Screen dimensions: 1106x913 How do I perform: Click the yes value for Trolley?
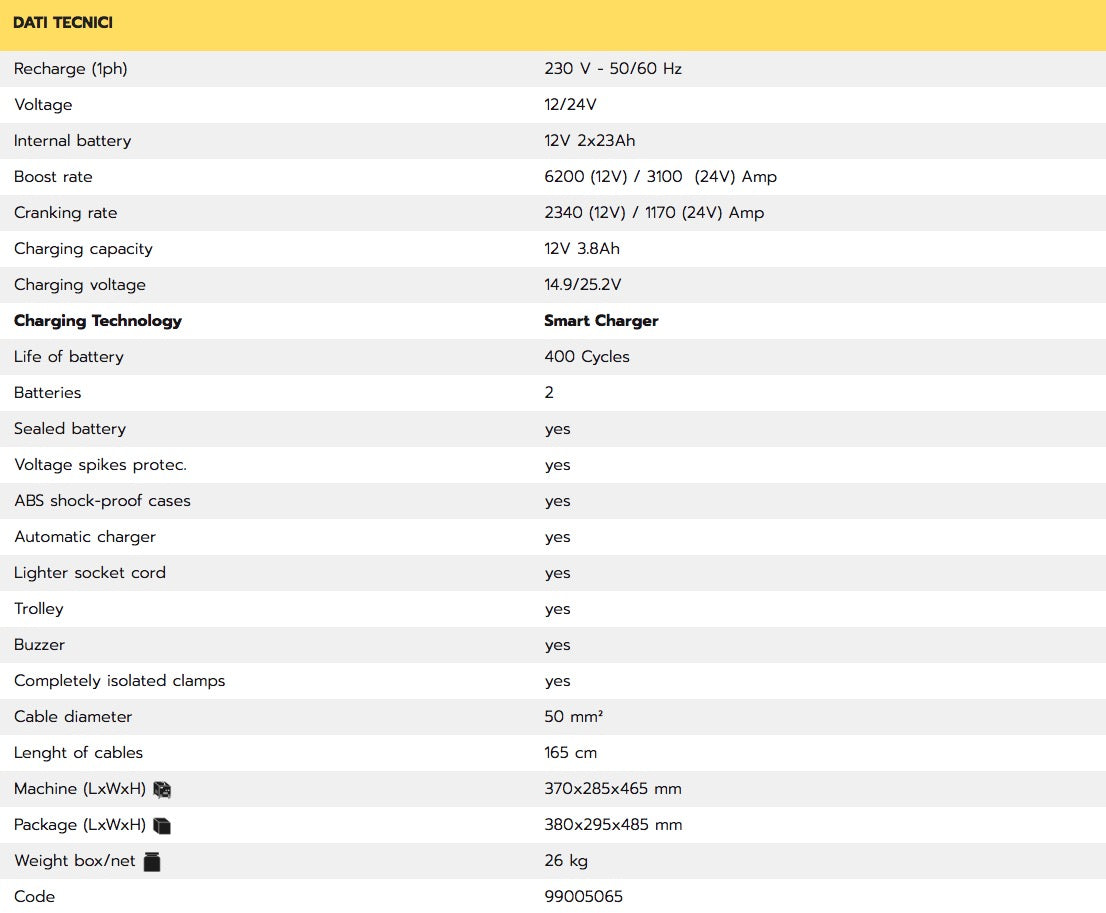(557, 609)
